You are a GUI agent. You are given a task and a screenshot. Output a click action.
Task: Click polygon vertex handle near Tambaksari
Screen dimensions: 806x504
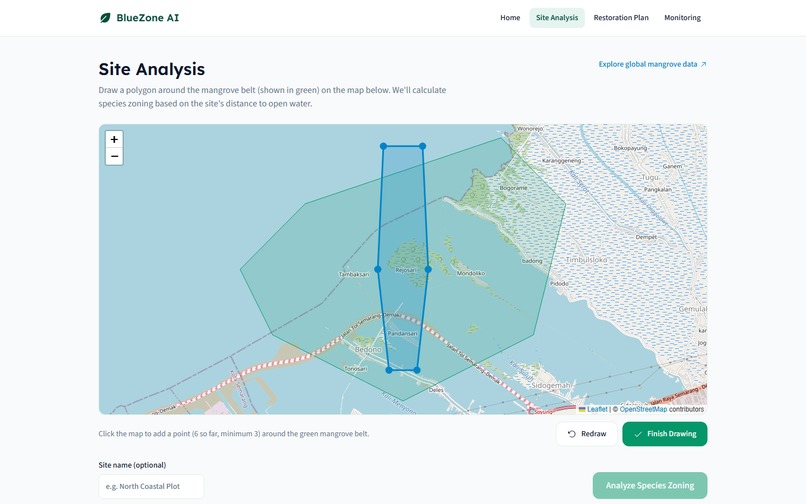378,269
